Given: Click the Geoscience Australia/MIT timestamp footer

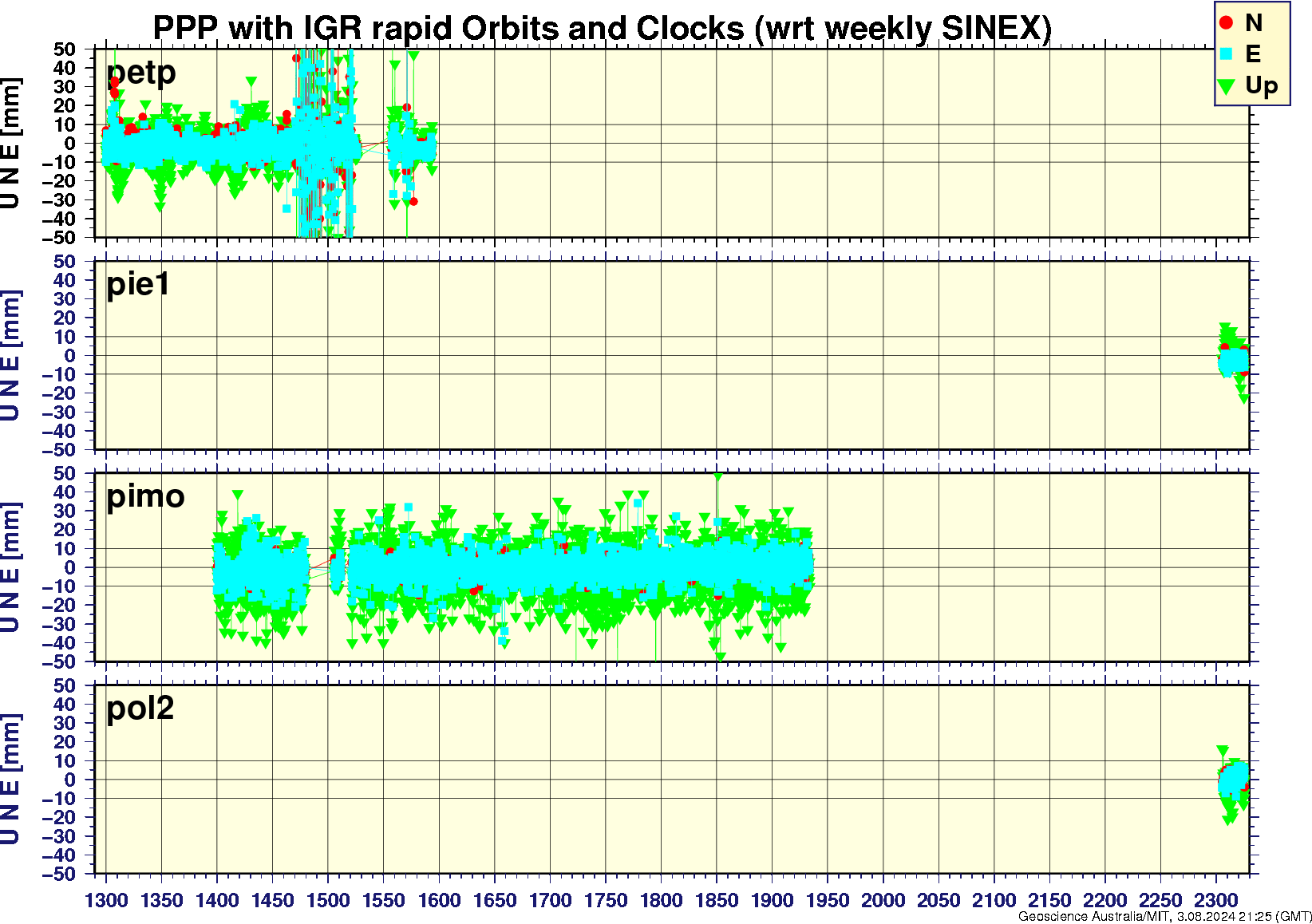Looking at the screenshot, I should (1164, 917).
